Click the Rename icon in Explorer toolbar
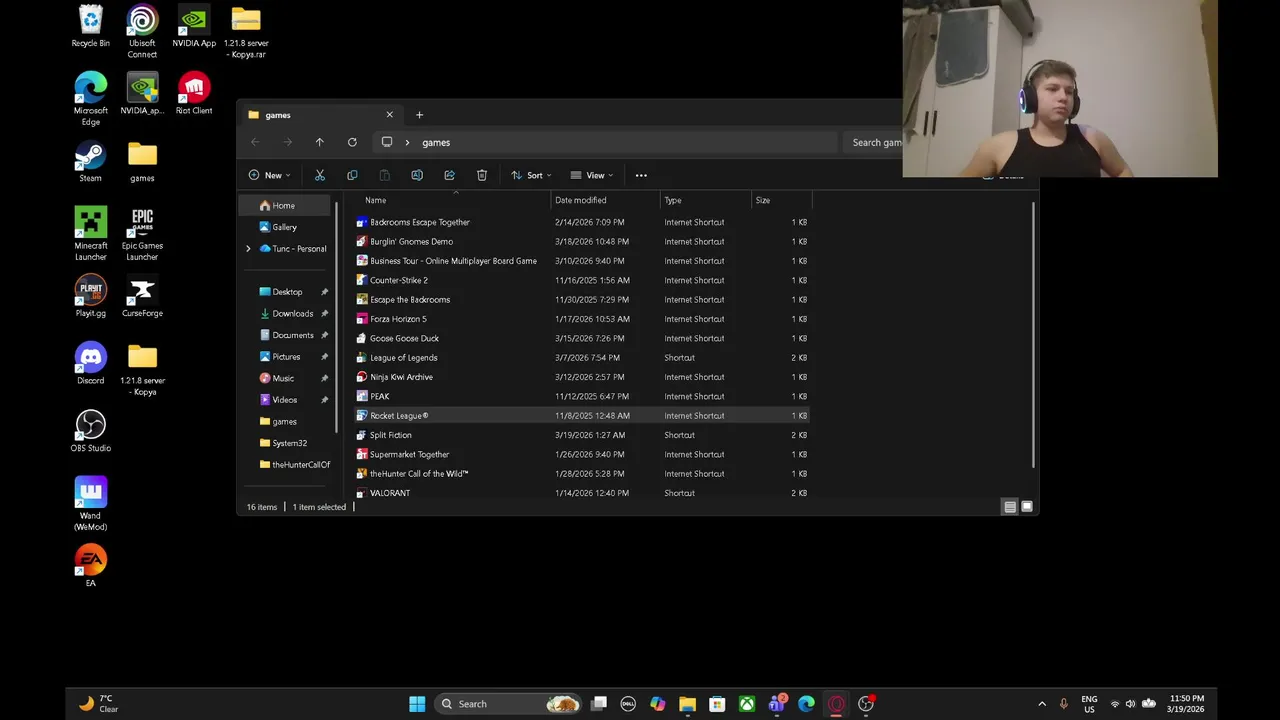Image resolution: width=1280 pixels, height=720 pixels. tap(417, 175)
